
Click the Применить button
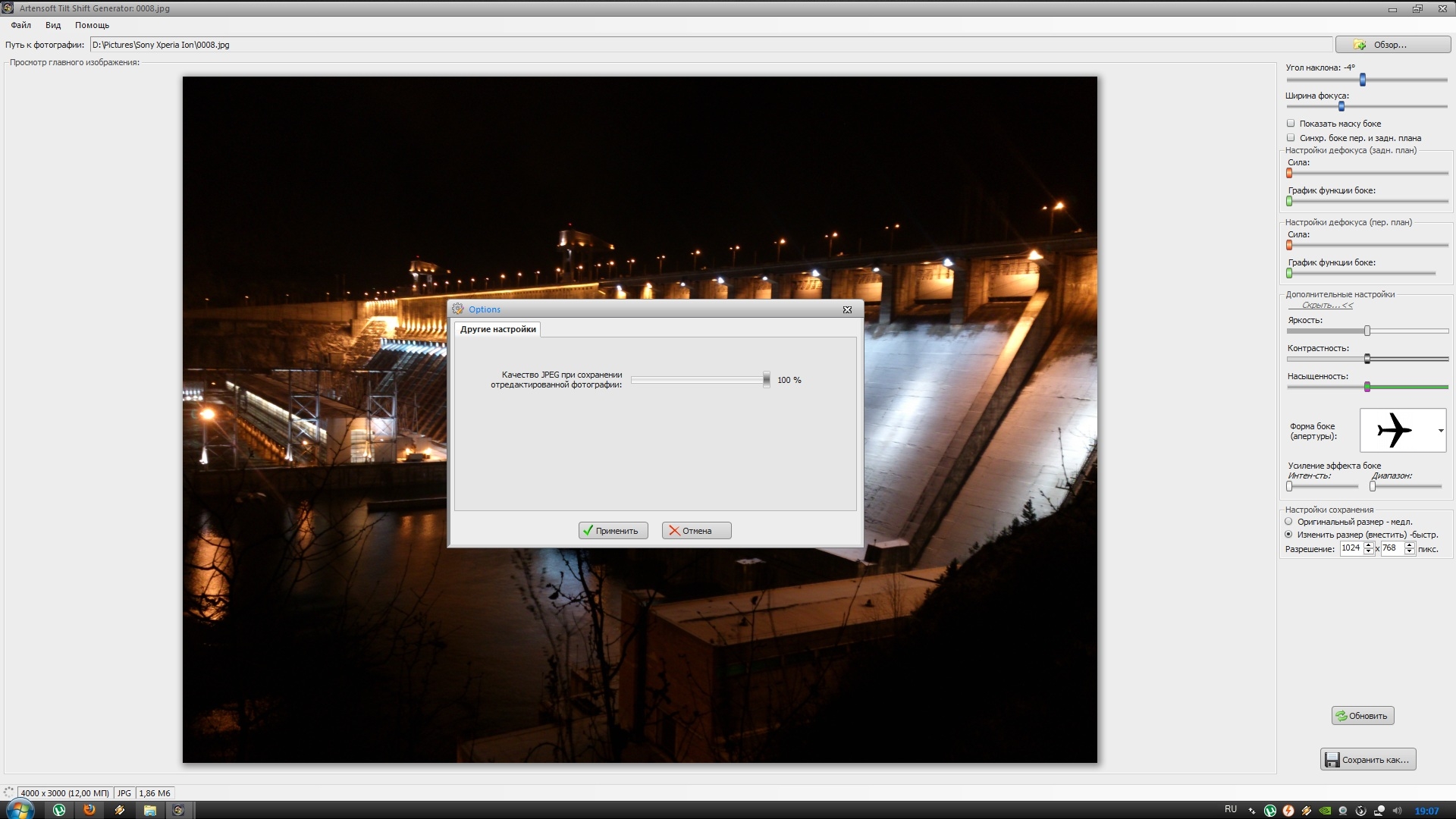click(x=613, y=531)
